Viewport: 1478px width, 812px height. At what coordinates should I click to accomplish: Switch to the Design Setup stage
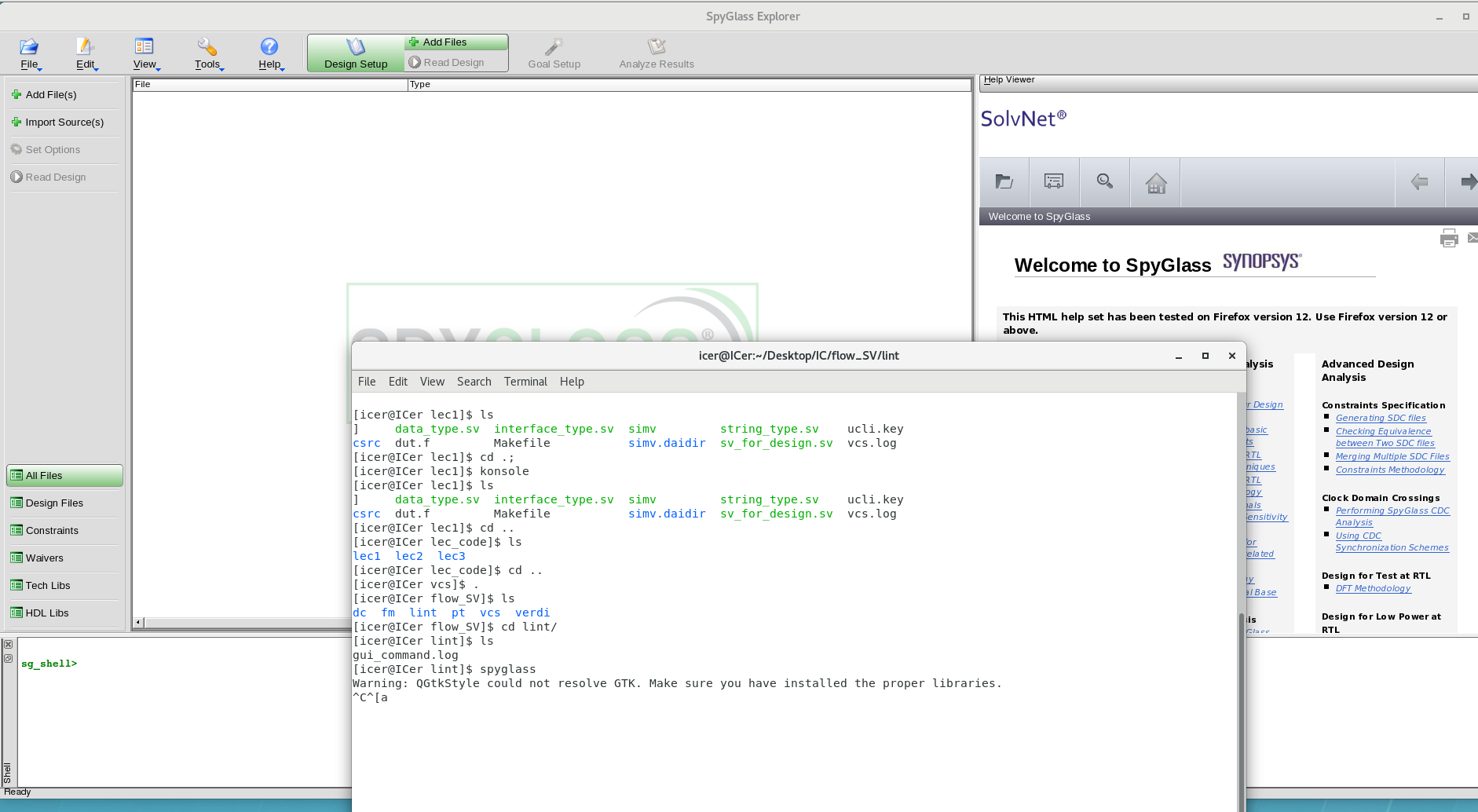tap(356, 53)
